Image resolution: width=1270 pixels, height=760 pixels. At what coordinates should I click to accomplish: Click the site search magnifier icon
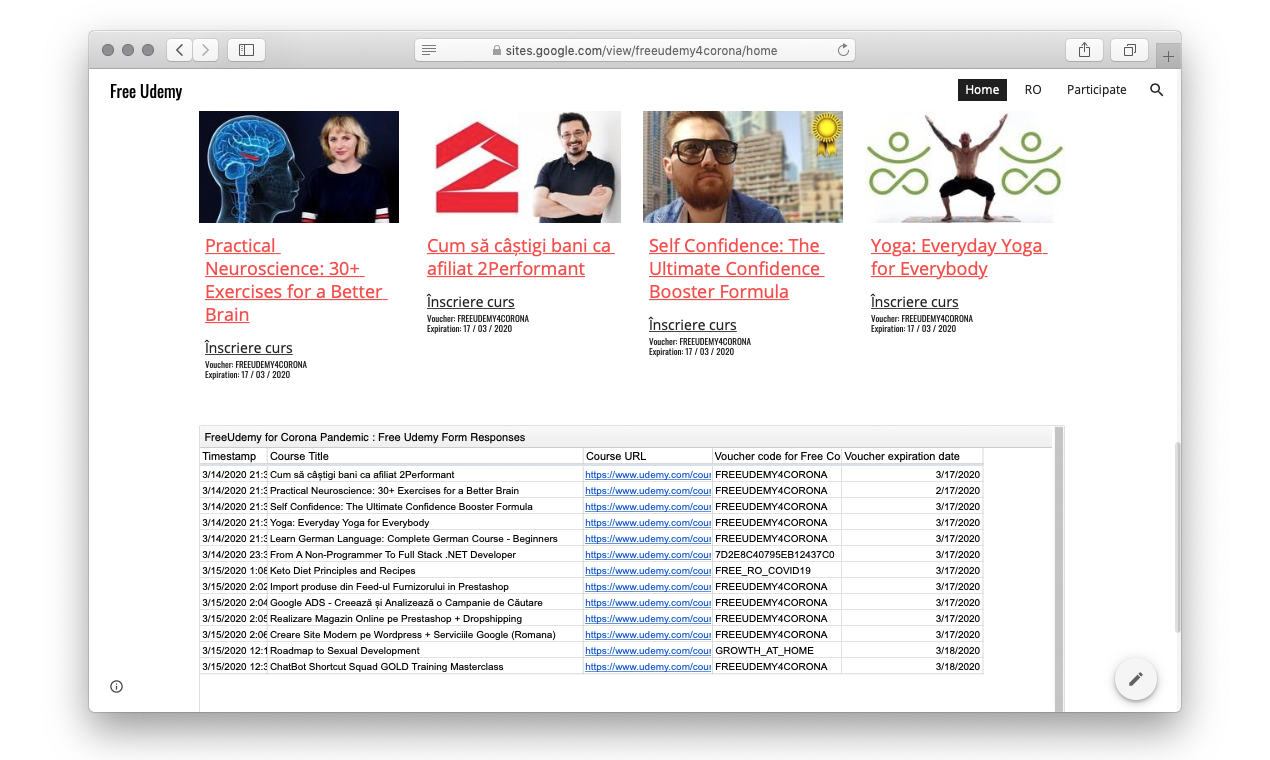(1157, 90)
